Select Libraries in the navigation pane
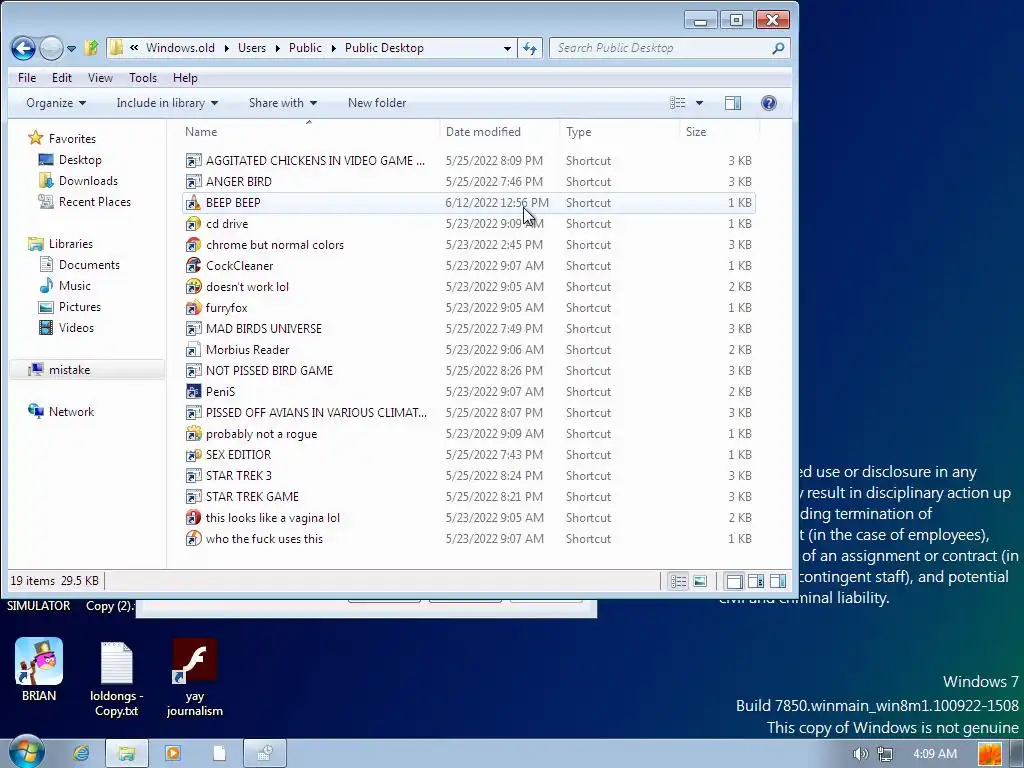This screenshot has width=1024, height=768. (61, 244)
